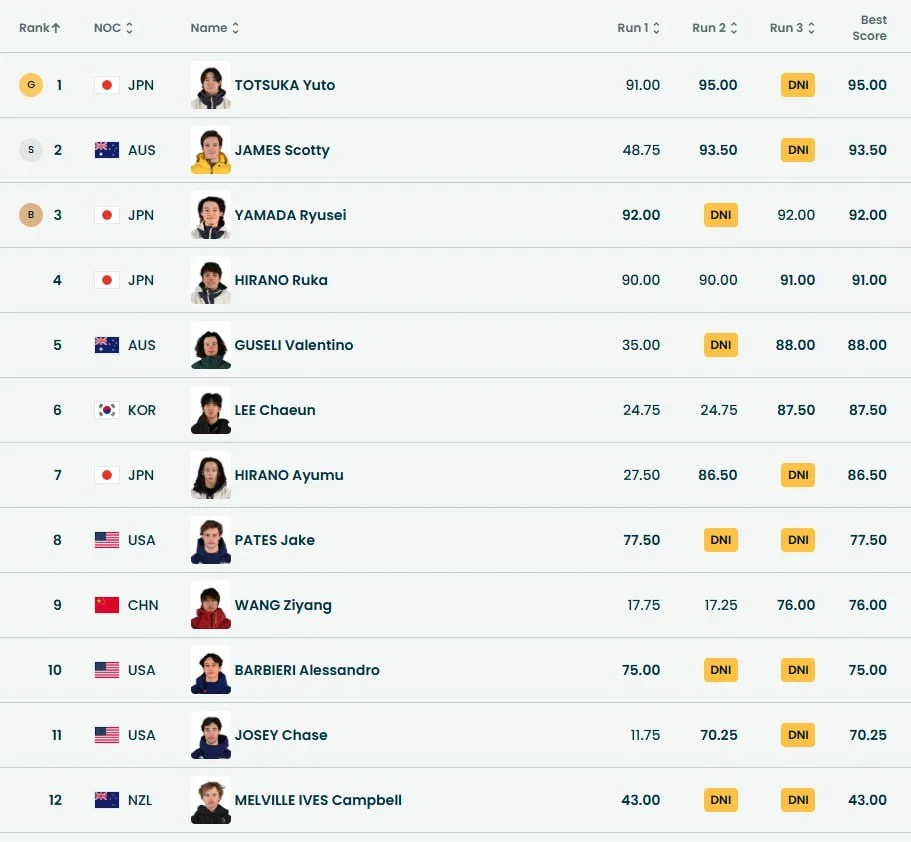Click the DNI badge in TOTSUKA Yuto's Run 3

798,85
